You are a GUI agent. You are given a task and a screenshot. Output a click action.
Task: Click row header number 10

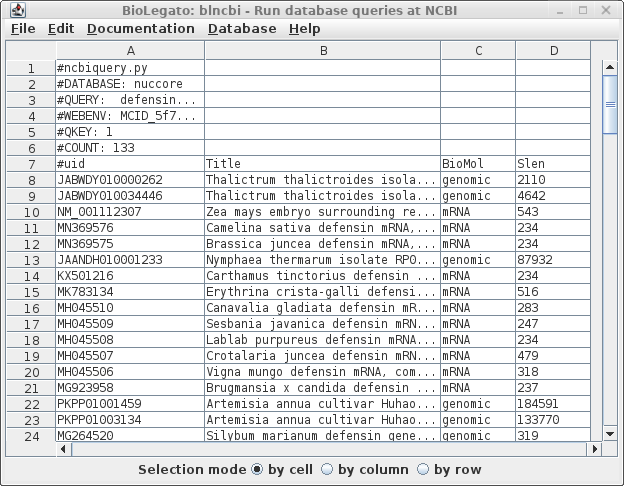tap(31, 212)
